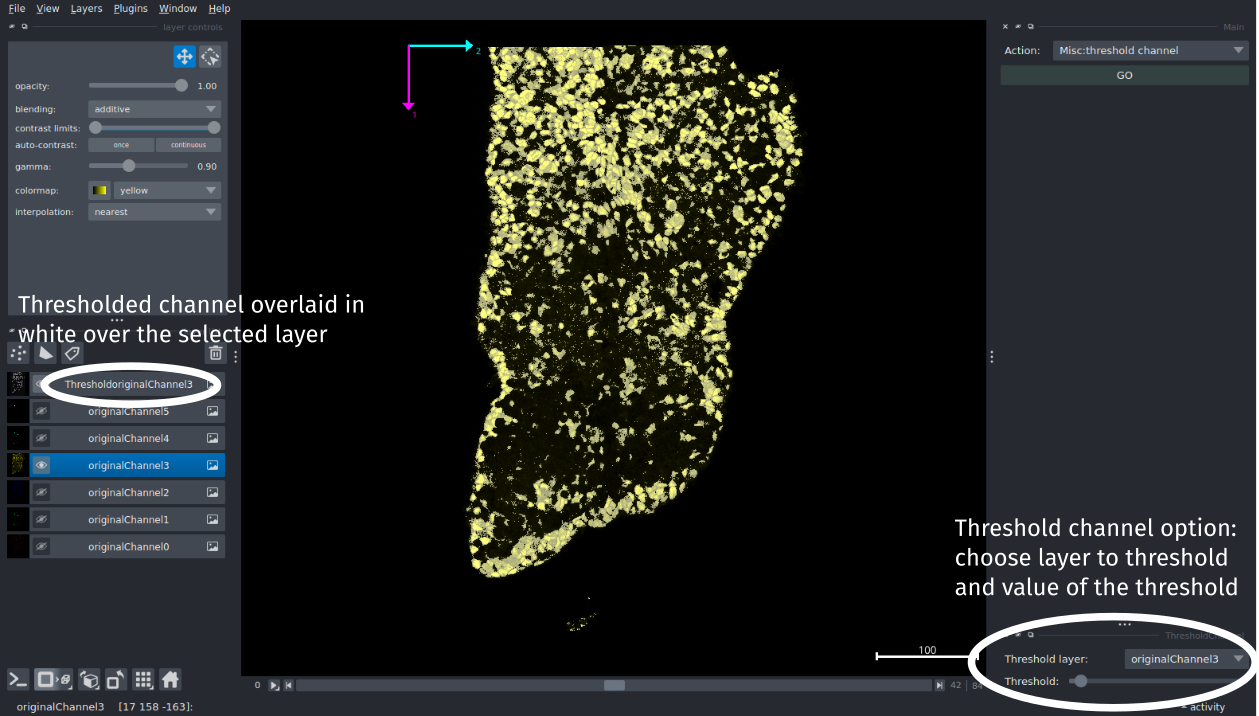This screenshot has height=716, width=1259.
Task: Create a new labels layer
Action: [x=71, y=353]
